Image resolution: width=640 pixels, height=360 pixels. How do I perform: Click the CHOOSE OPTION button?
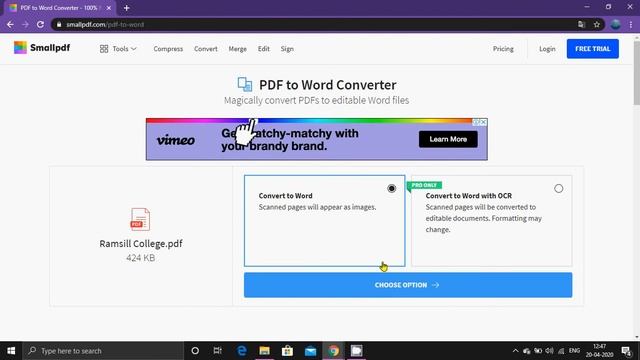click(x=408, y=285)
